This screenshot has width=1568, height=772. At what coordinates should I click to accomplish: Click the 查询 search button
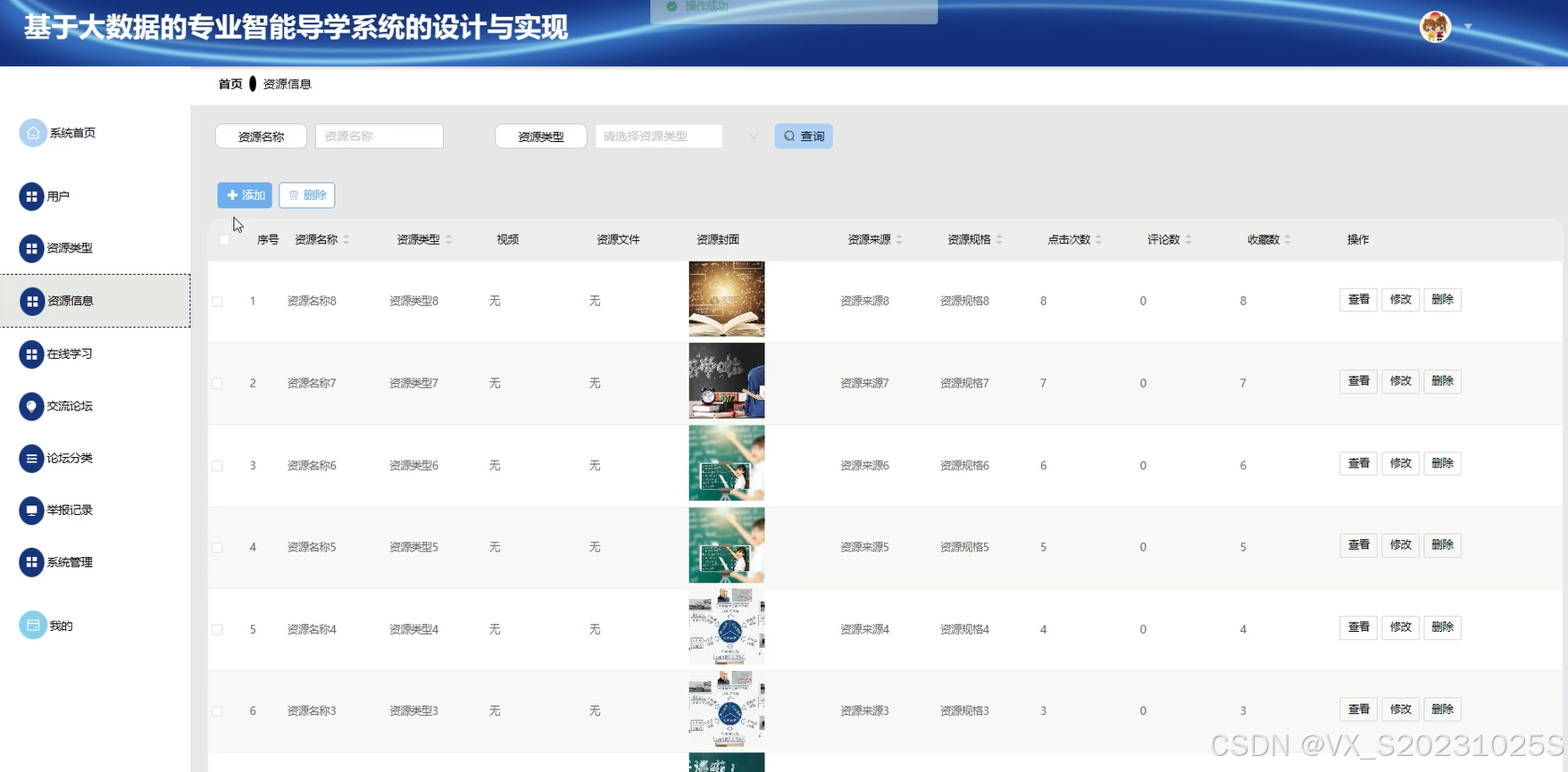804,137
